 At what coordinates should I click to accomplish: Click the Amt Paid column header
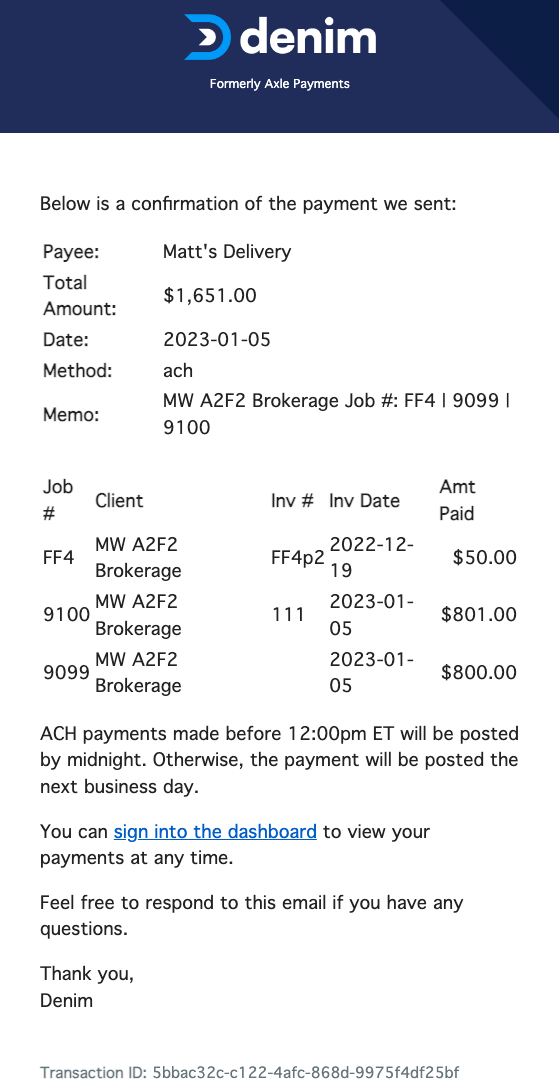(457, 501)
